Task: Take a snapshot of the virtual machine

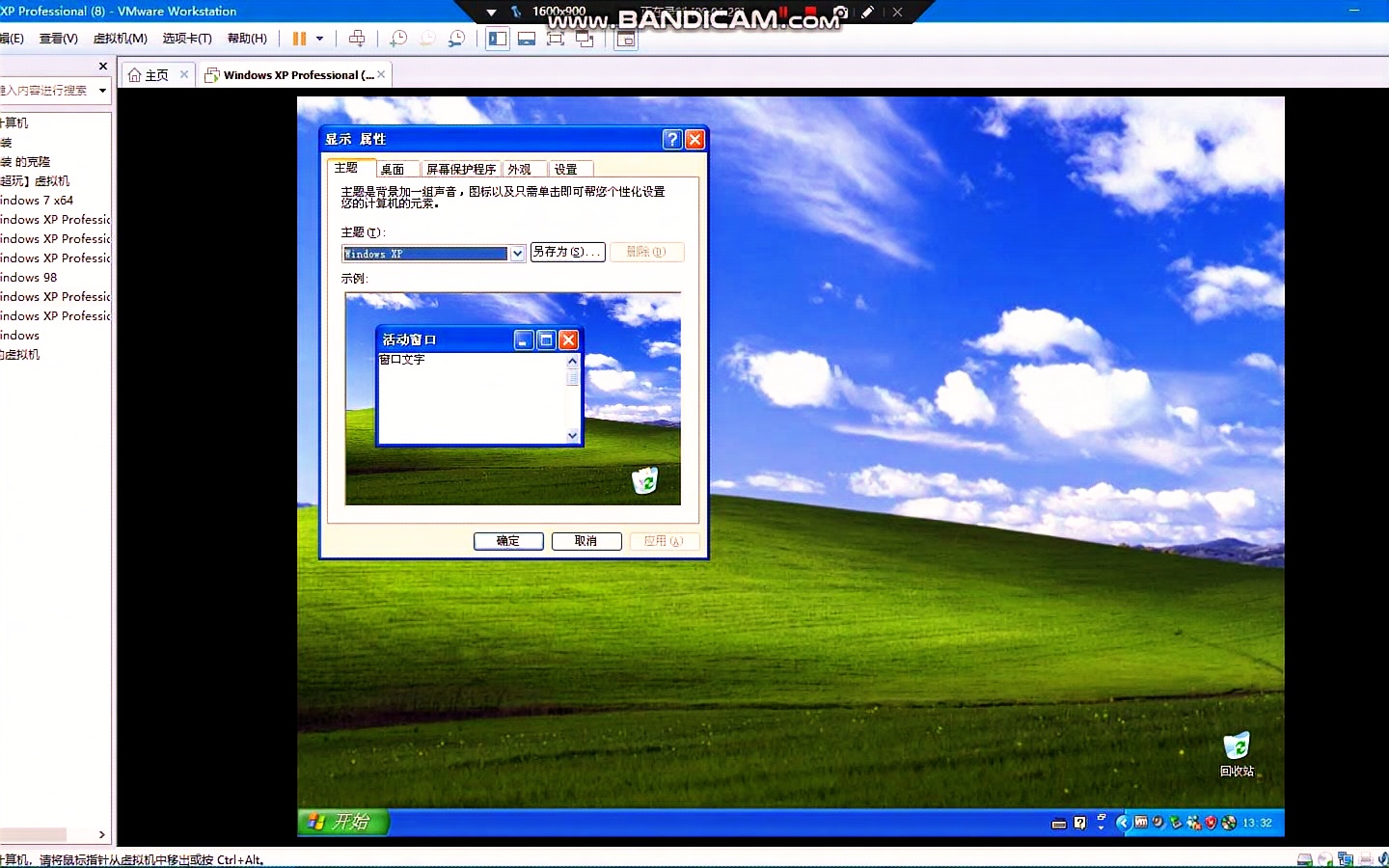Action: [x=398, y=39]
